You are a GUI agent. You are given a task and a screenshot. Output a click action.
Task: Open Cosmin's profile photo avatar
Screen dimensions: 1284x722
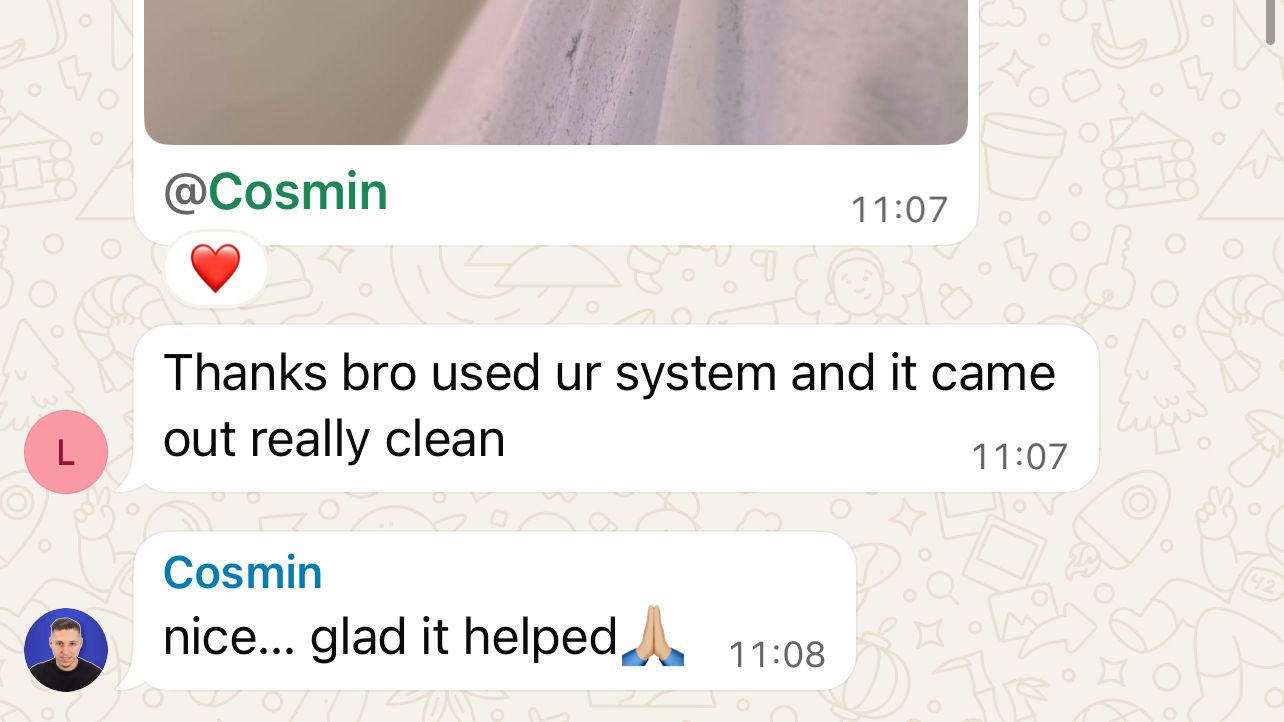[66, 650]
